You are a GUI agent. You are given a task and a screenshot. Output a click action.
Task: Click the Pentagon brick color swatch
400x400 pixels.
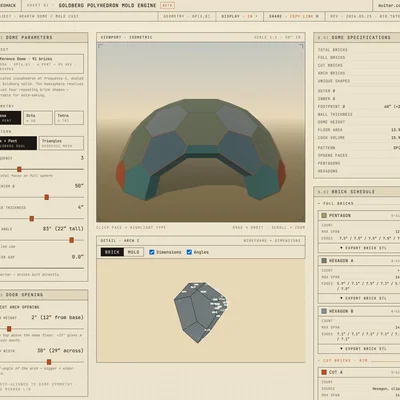point(324,216)
